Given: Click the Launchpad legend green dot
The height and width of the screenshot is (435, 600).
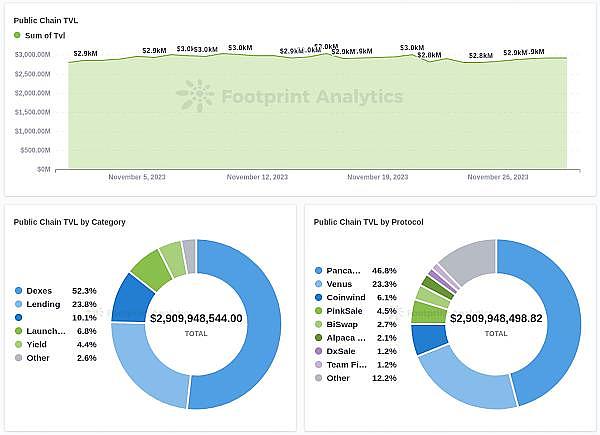Looking at the screenshot, I should 18,331.
